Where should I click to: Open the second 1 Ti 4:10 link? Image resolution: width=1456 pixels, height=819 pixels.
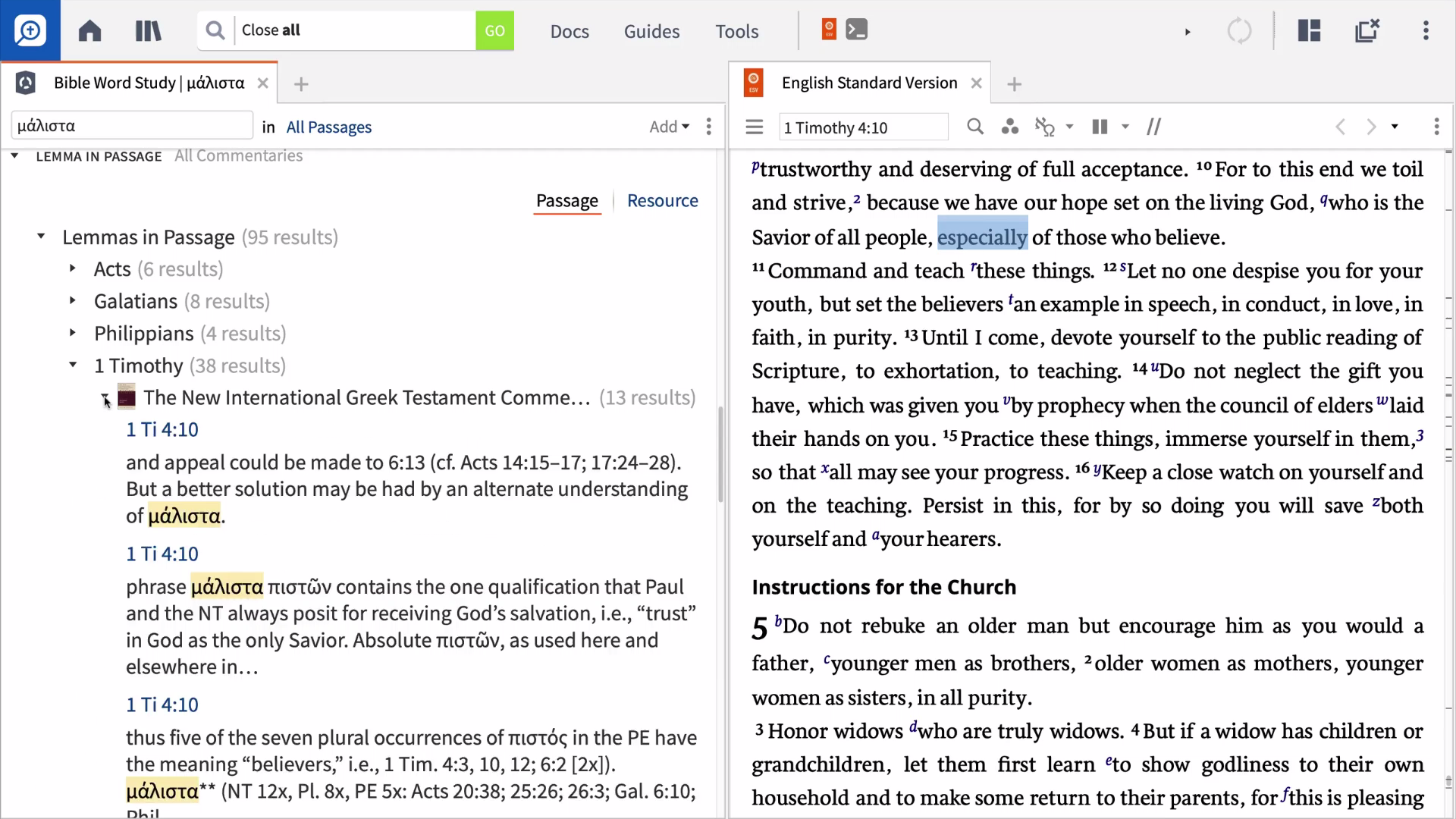click(162, 554)
